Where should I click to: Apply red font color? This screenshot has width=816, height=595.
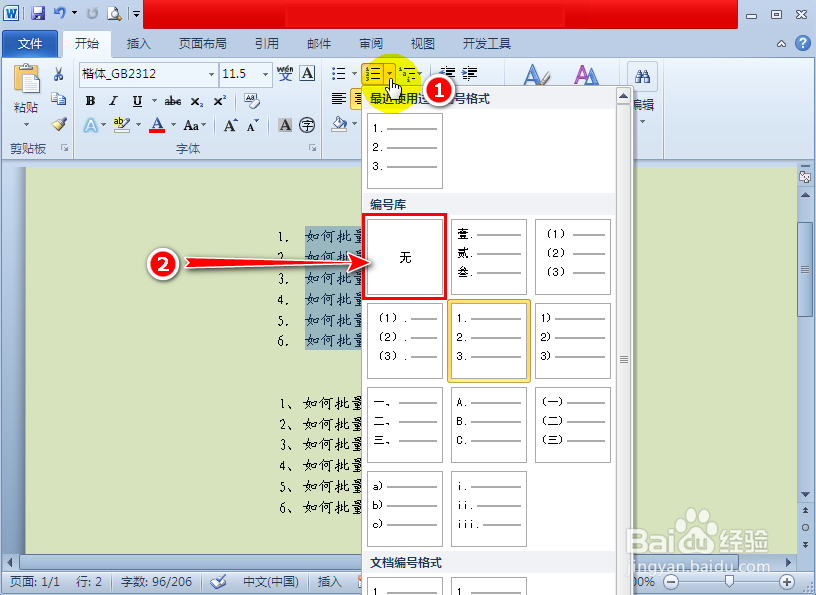click(157, 125)
